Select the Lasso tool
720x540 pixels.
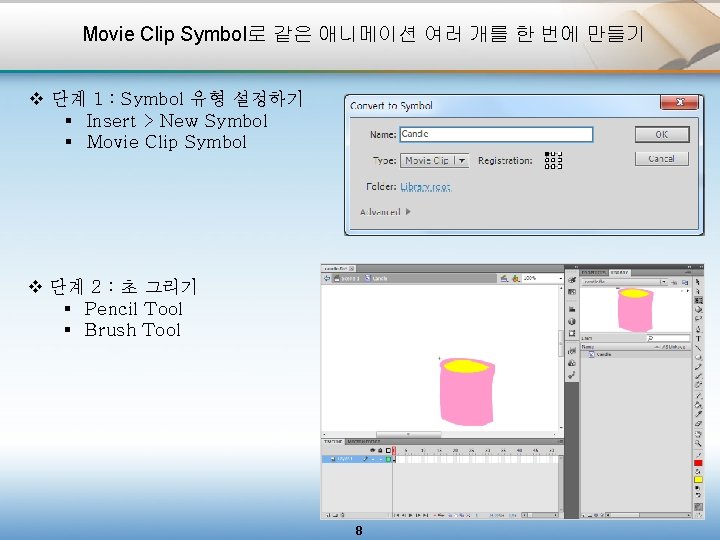click(x=698, y=318)
